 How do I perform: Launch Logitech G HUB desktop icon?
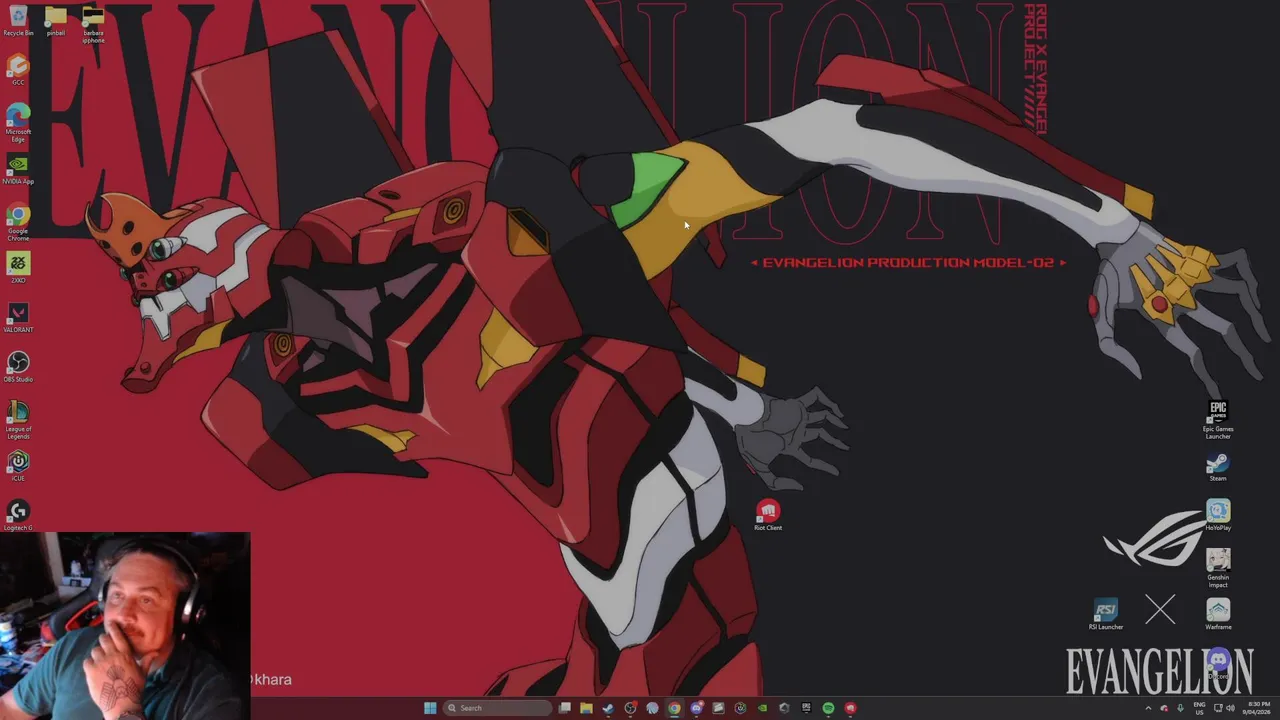(18, 515)
